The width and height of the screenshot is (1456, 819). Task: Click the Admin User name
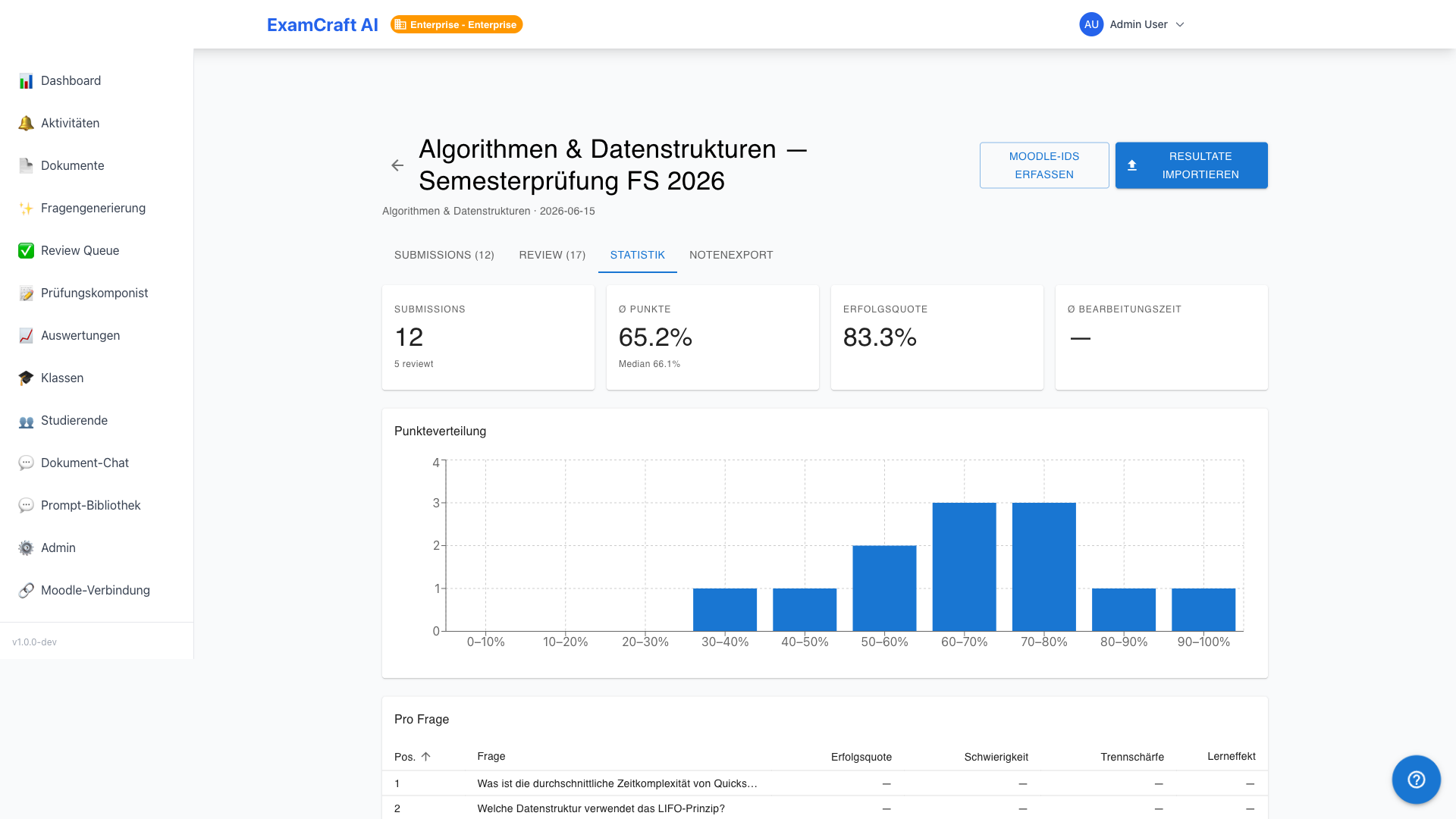(1138, 24)
